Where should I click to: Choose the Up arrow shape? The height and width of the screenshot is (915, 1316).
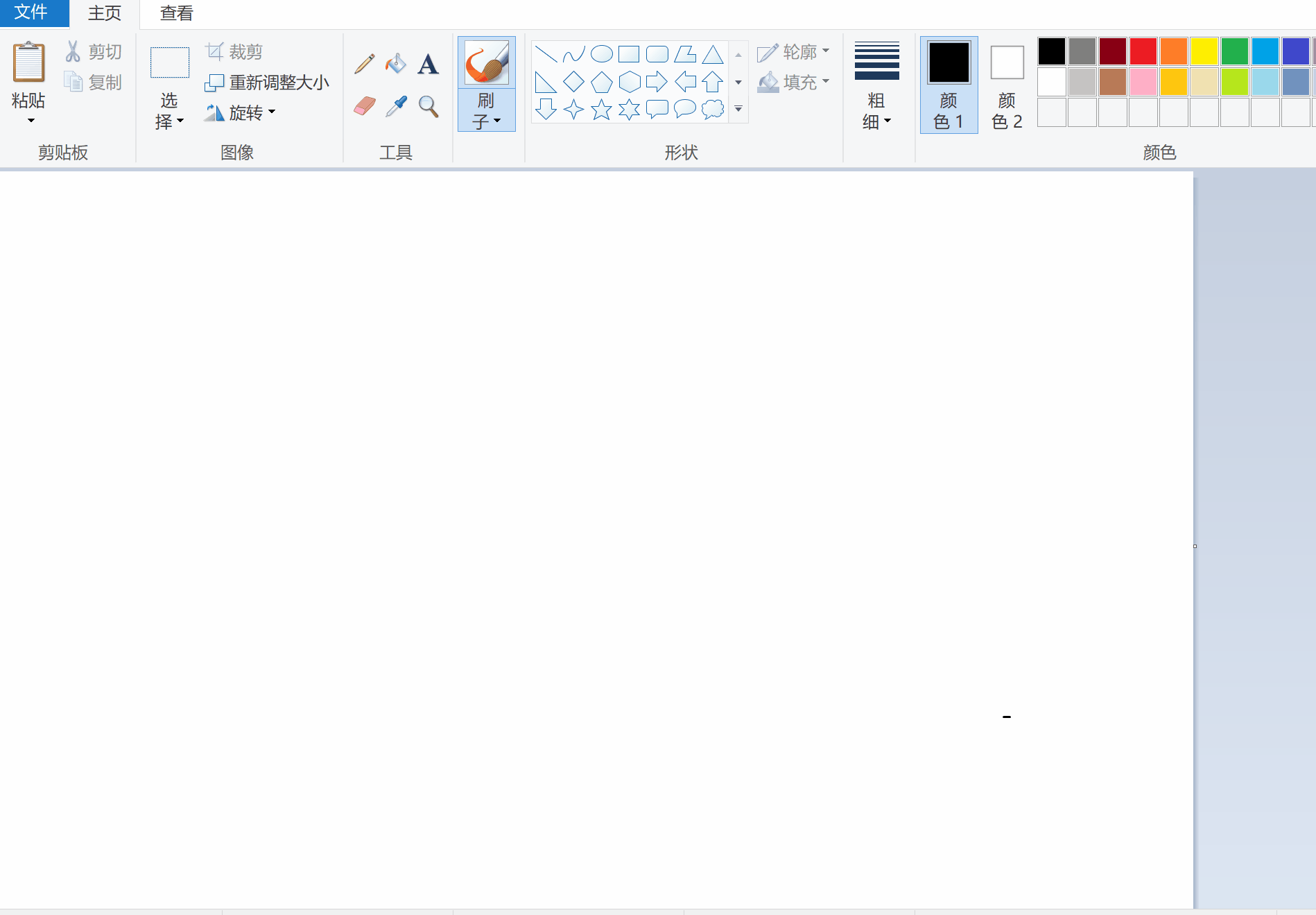click(712, 82)
